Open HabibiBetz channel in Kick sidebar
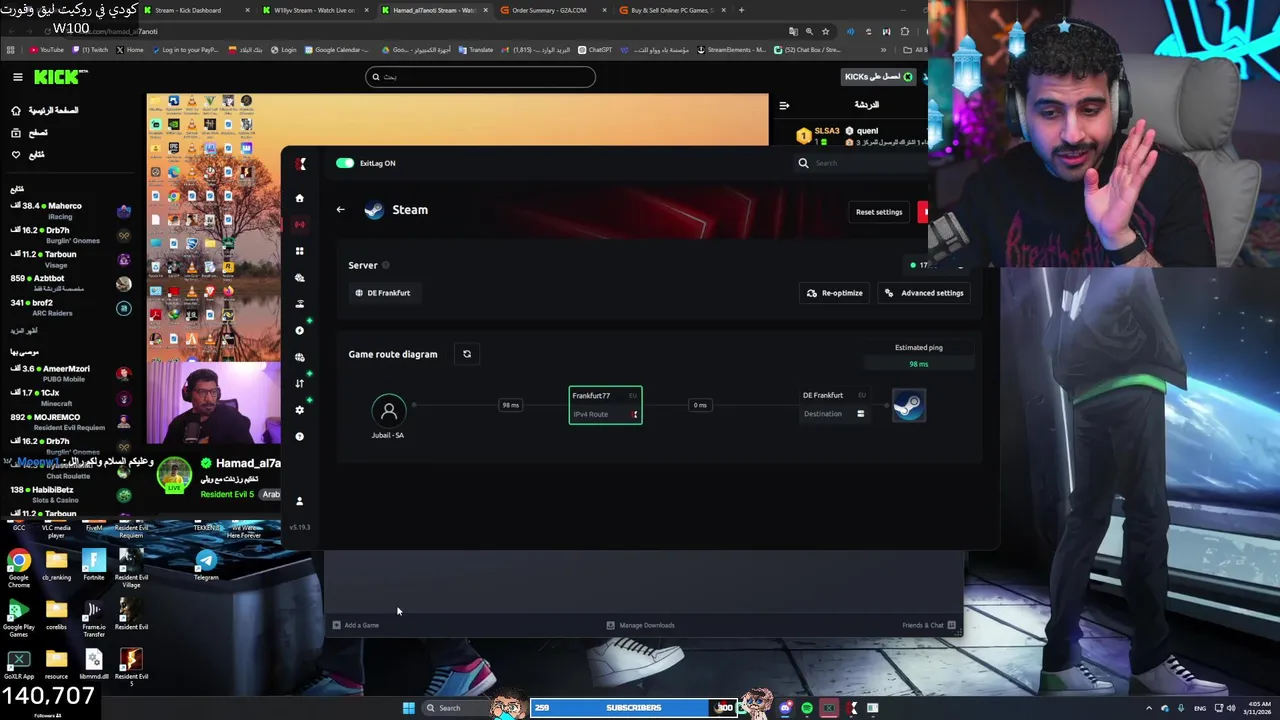Viewport: 1280px width, 720px height. pos(70,494)
